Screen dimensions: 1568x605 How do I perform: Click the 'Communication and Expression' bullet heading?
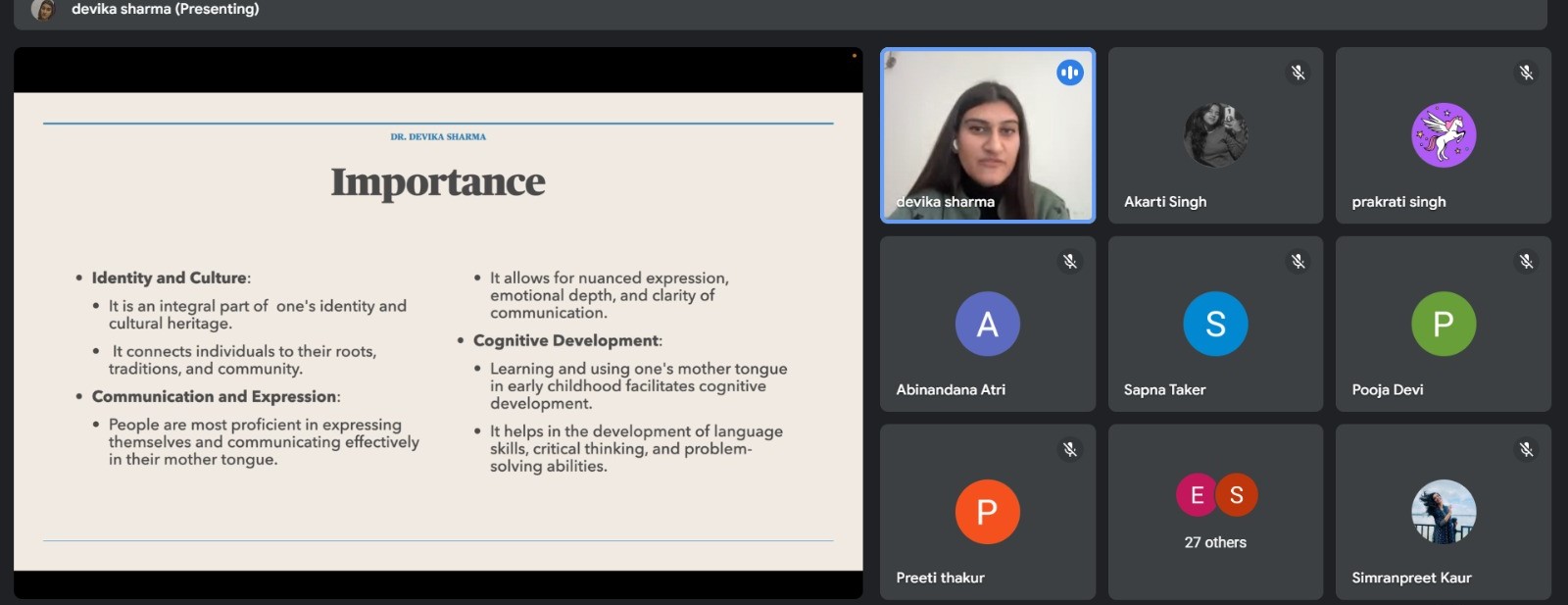pos(216,397)
